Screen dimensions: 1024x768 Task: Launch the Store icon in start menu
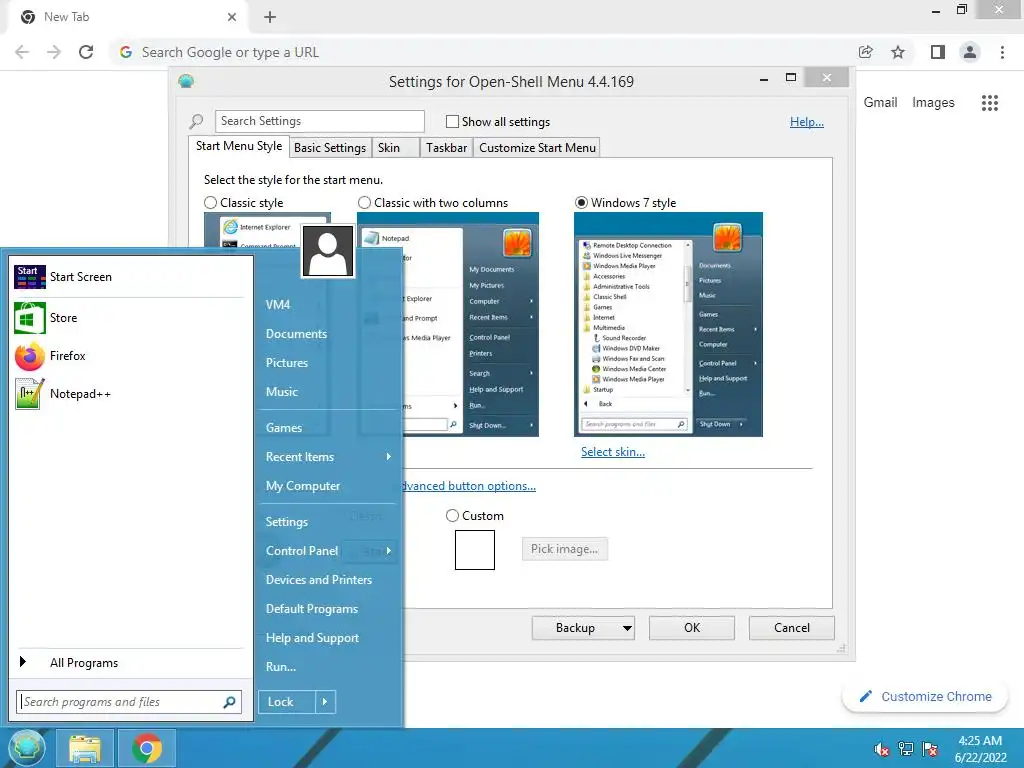[29, 318]
